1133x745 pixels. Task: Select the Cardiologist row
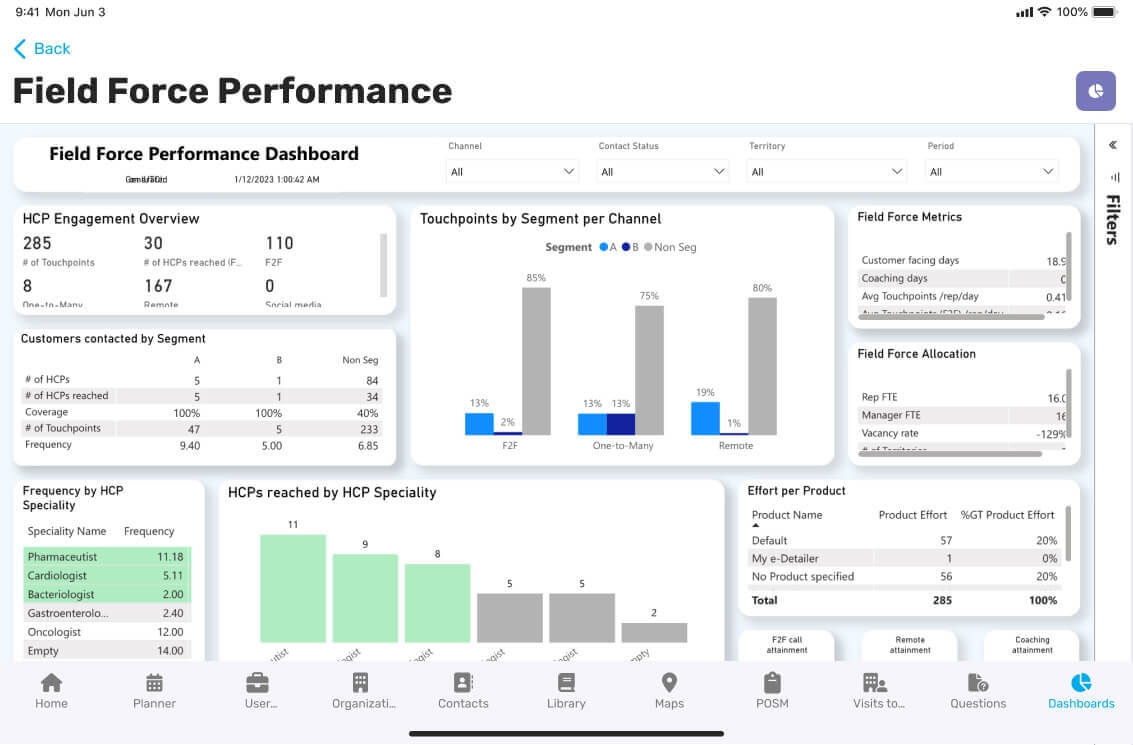[x=107, y=576]
